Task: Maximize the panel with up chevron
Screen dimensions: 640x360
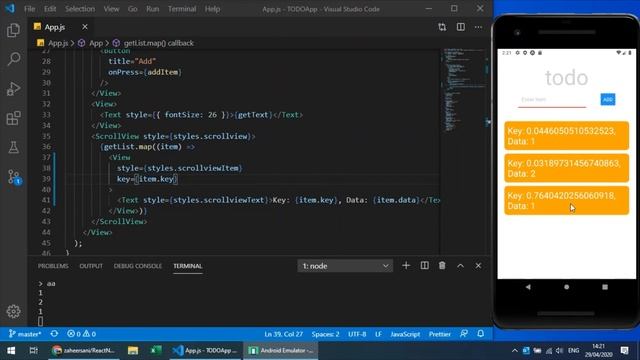Action: pos(460,266)
